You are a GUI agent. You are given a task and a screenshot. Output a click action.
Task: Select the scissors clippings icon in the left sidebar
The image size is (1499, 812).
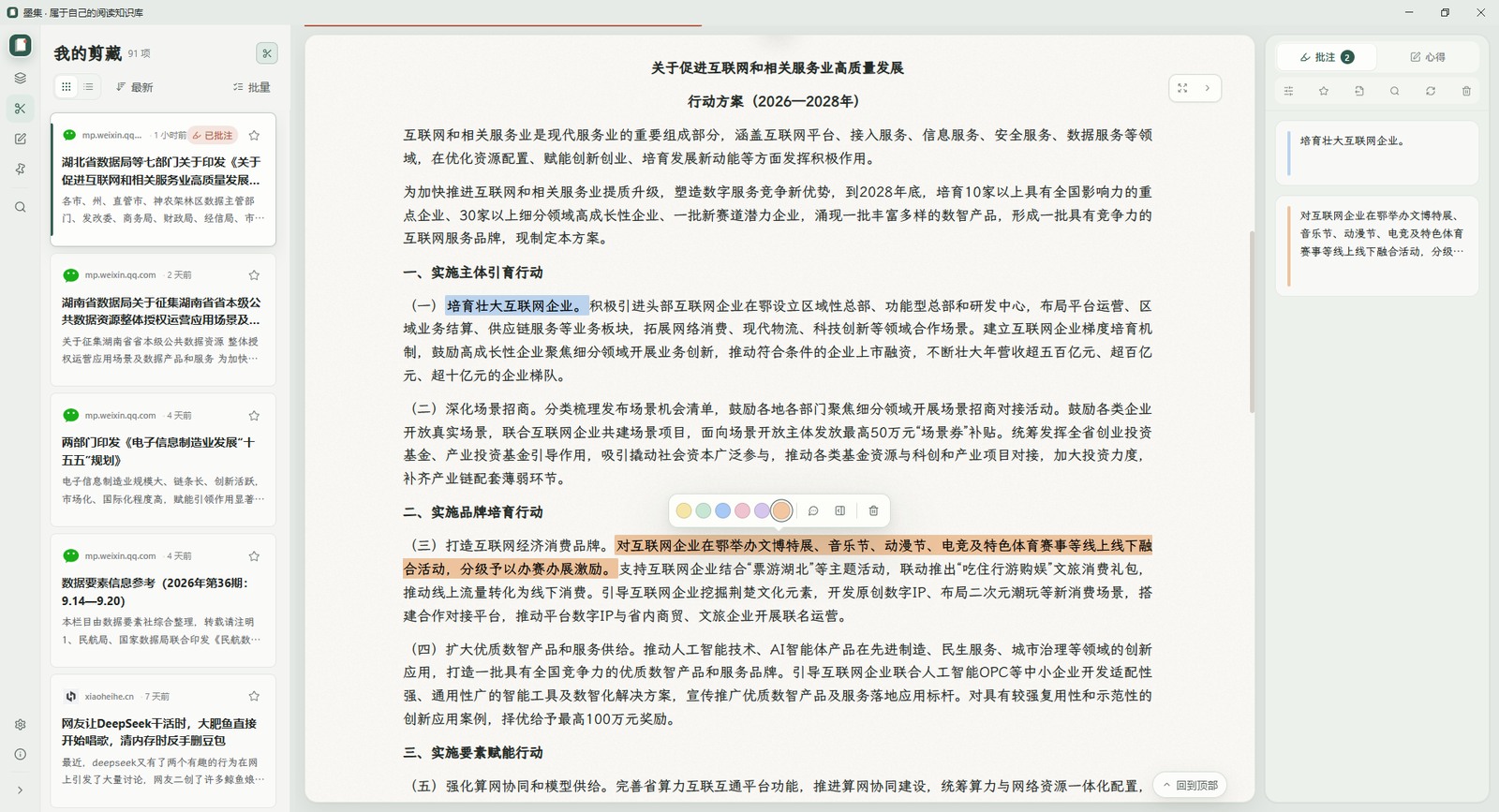tap(20, 109)
